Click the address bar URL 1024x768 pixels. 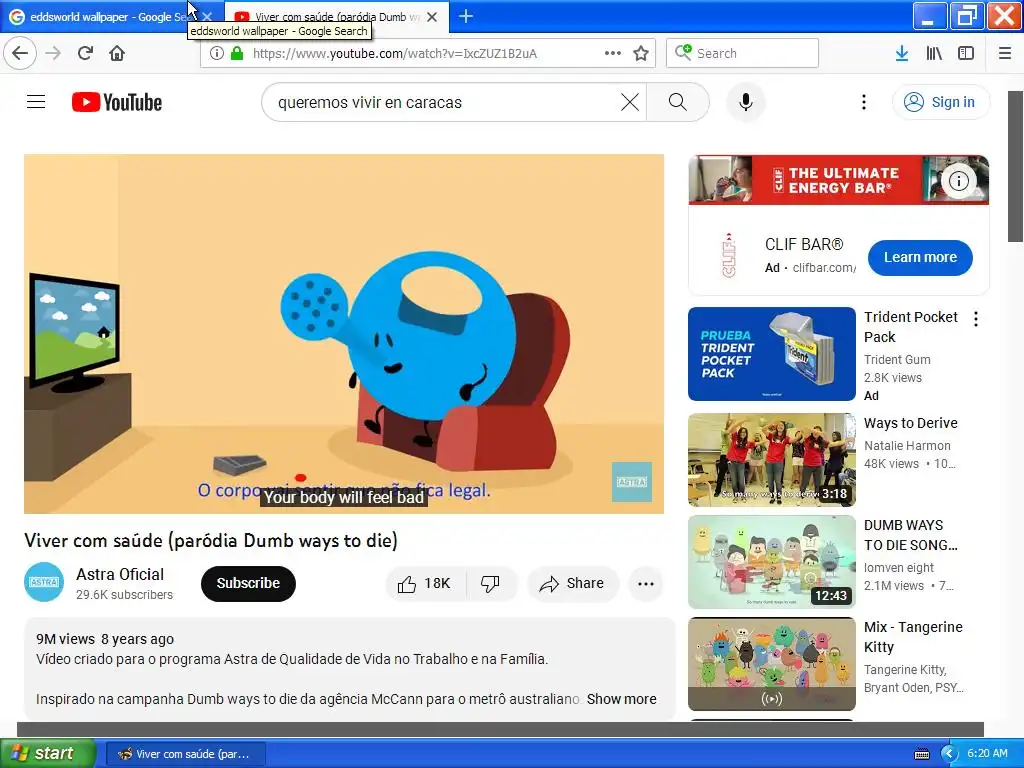point(394,54)
